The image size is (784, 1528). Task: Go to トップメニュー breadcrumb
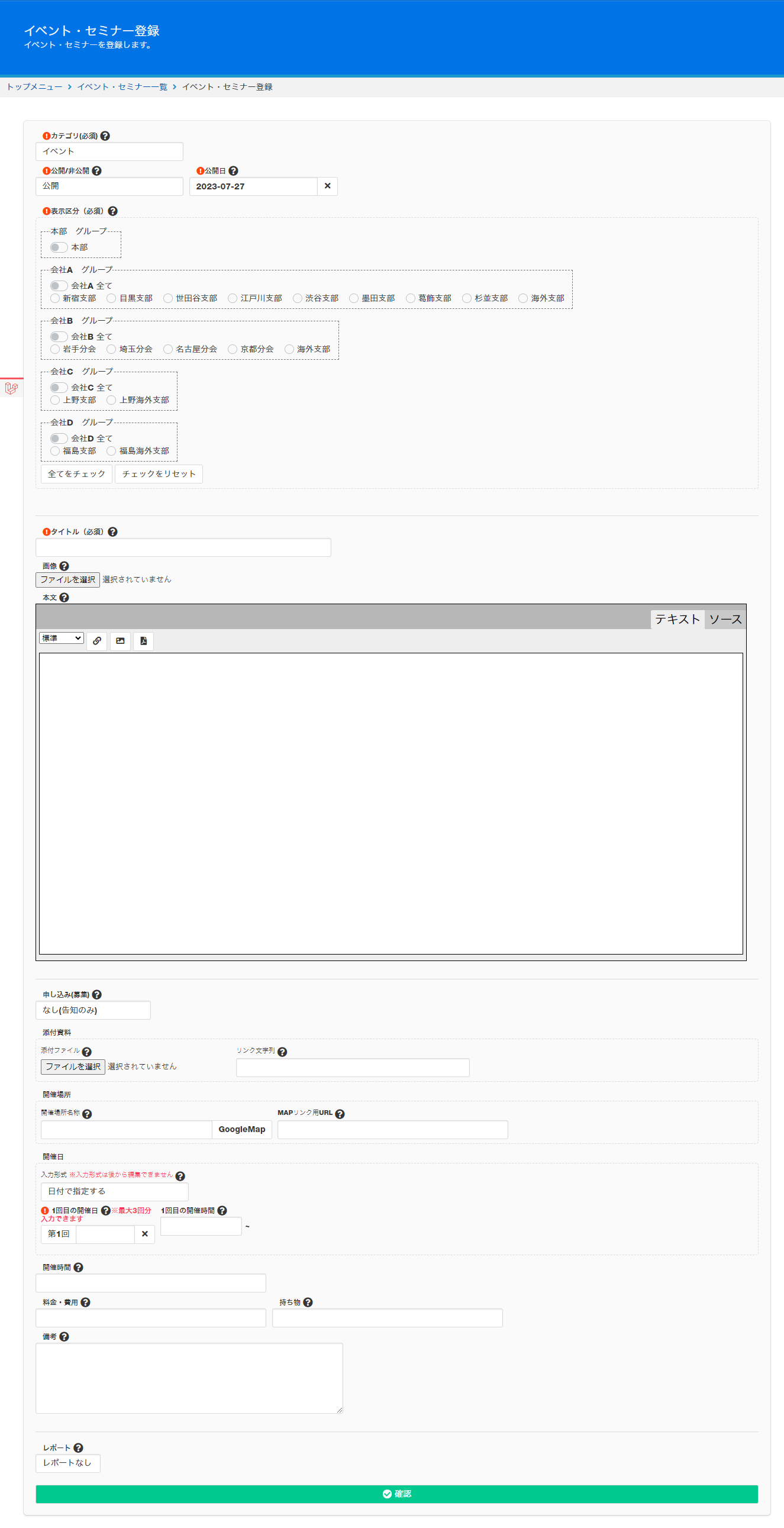point(34,87)
